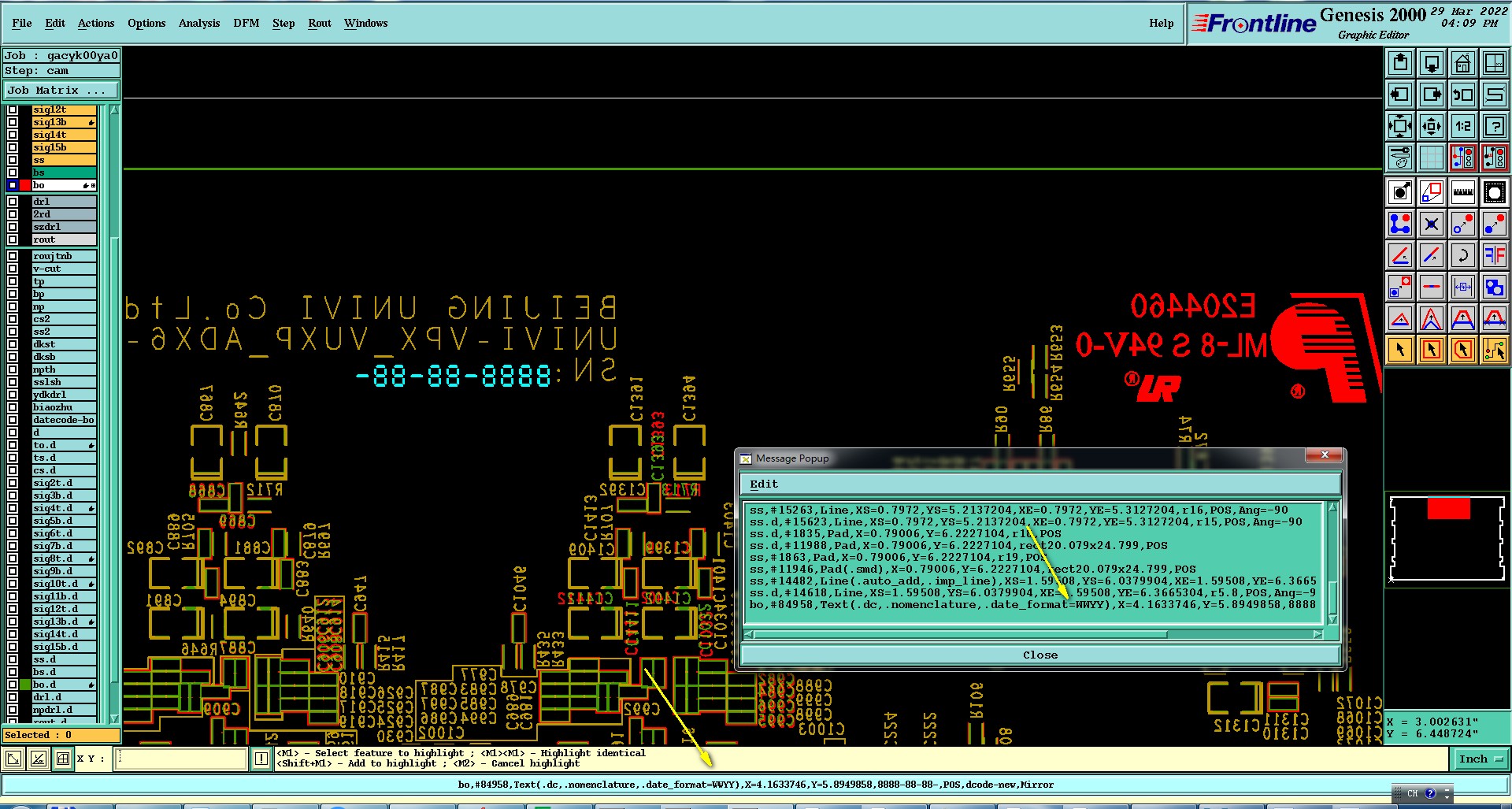Toggle display checkbox for layer drl

tap(13, 202)
